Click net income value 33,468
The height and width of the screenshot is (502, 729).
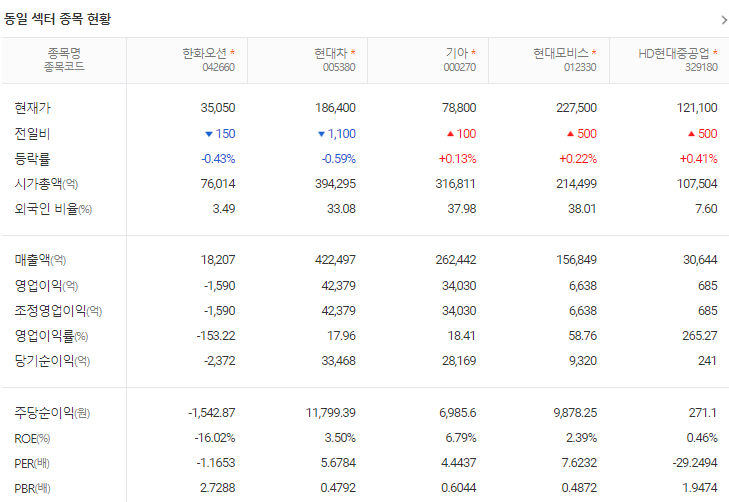[x=338, y=361]
